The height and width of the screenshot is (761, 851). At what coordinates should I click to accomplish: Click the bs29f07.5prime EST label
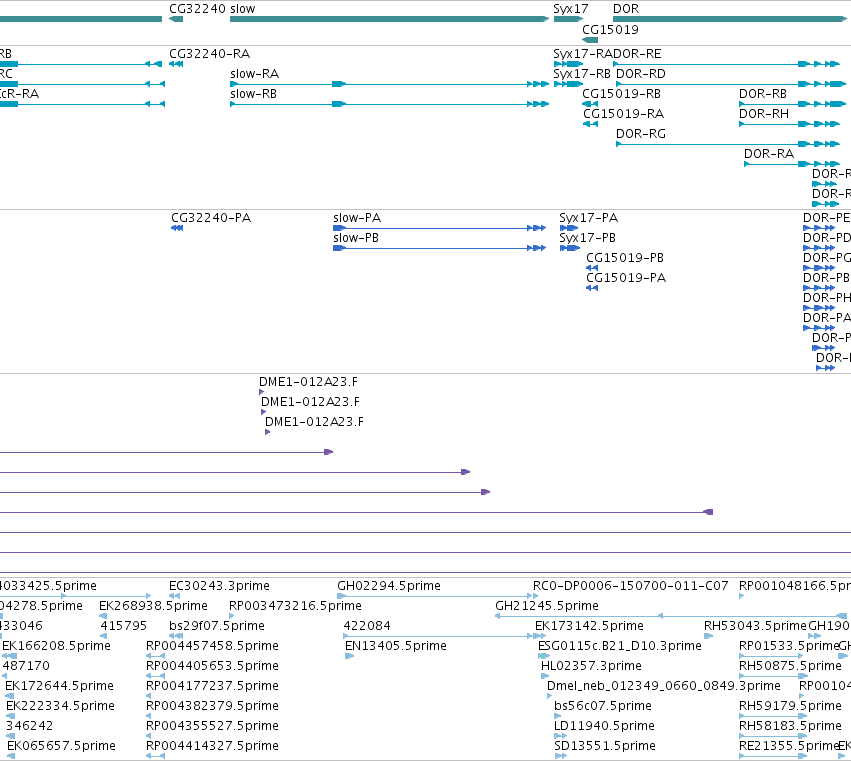(217, 626)
